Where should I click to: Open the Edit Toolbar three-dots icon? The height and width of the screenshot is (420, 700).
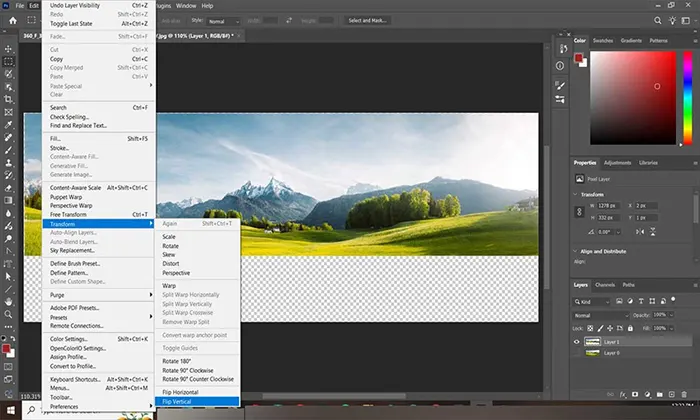point(8,327)
